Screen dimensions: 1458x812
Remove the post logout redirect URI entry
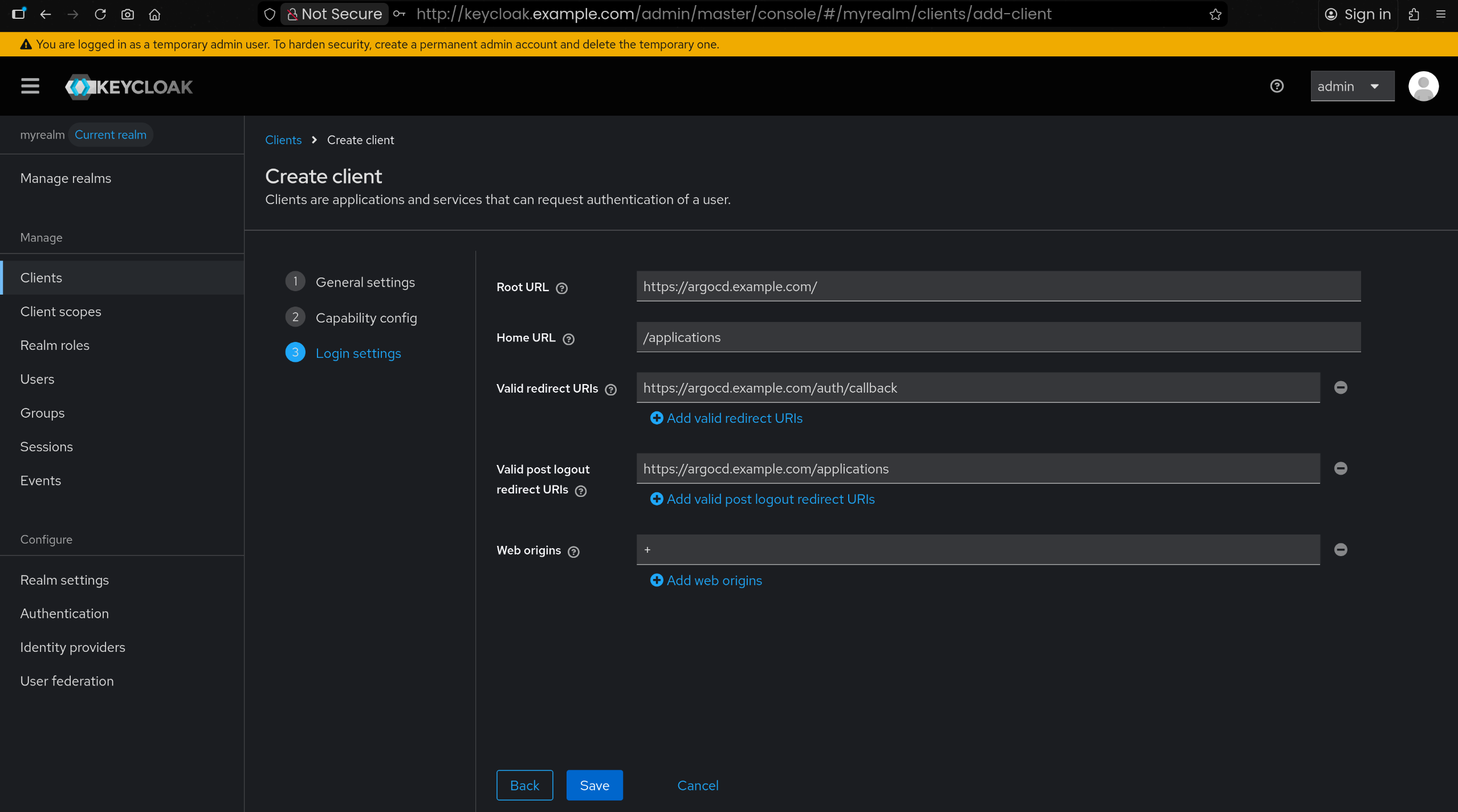[x=1340, y=468]
